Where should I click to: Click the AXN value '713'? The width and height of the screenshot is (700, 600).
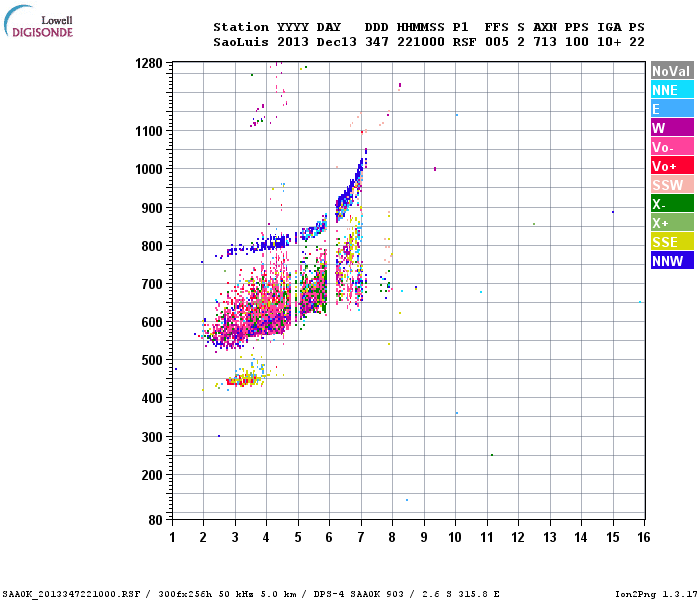pos(545,42)
